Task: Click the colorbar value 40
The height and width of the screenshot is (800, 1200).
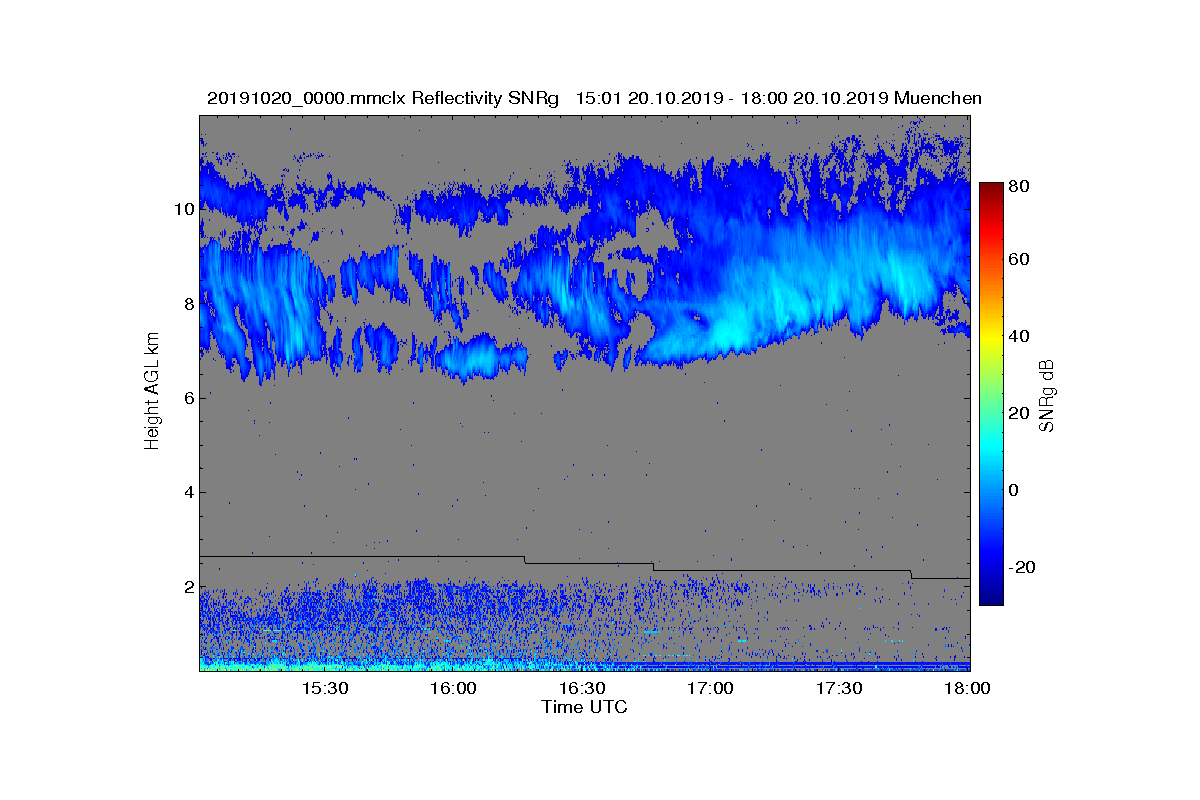Action: coord(1021,336)
